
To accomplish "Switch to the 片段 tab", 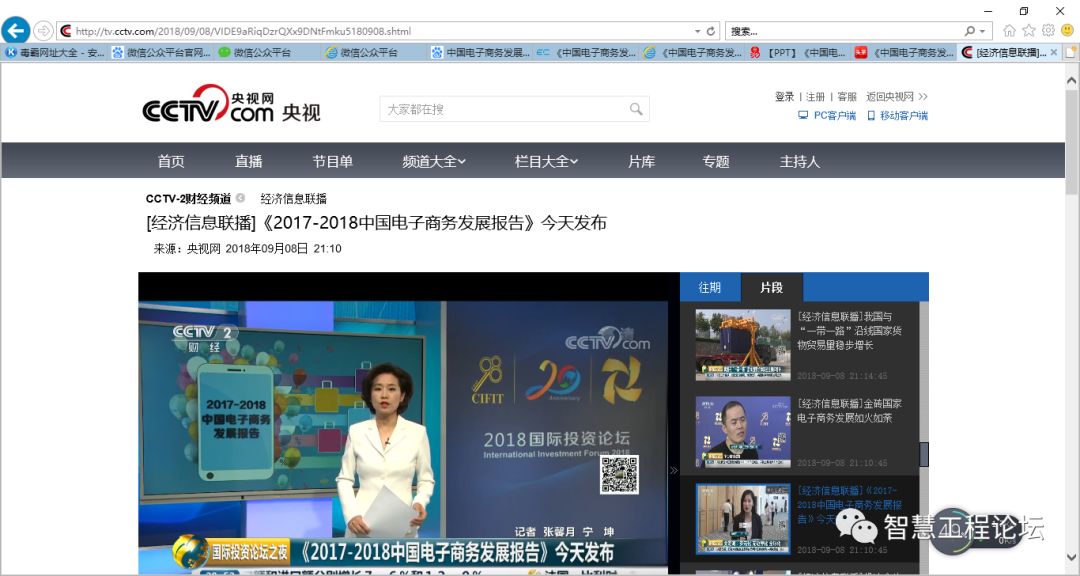I will 771,287.
